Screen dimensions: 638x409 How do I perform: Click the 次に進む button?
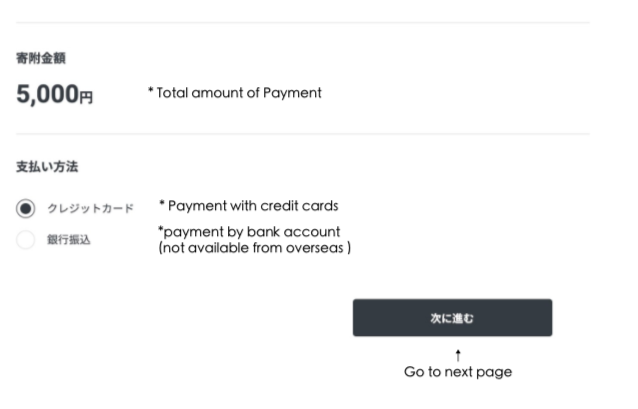452,318
